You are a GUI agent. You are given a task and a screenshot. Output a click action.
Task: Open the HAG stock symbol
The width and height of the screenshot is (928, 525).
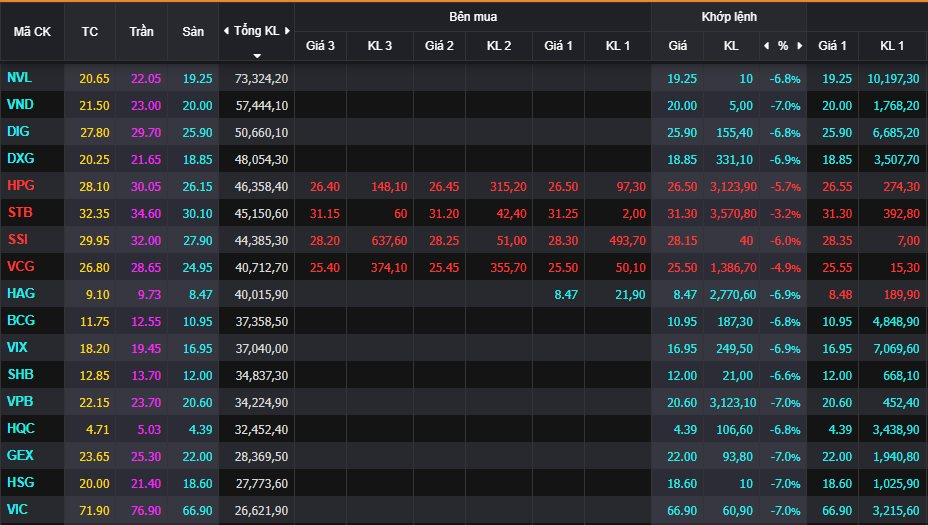coord(20,294)
